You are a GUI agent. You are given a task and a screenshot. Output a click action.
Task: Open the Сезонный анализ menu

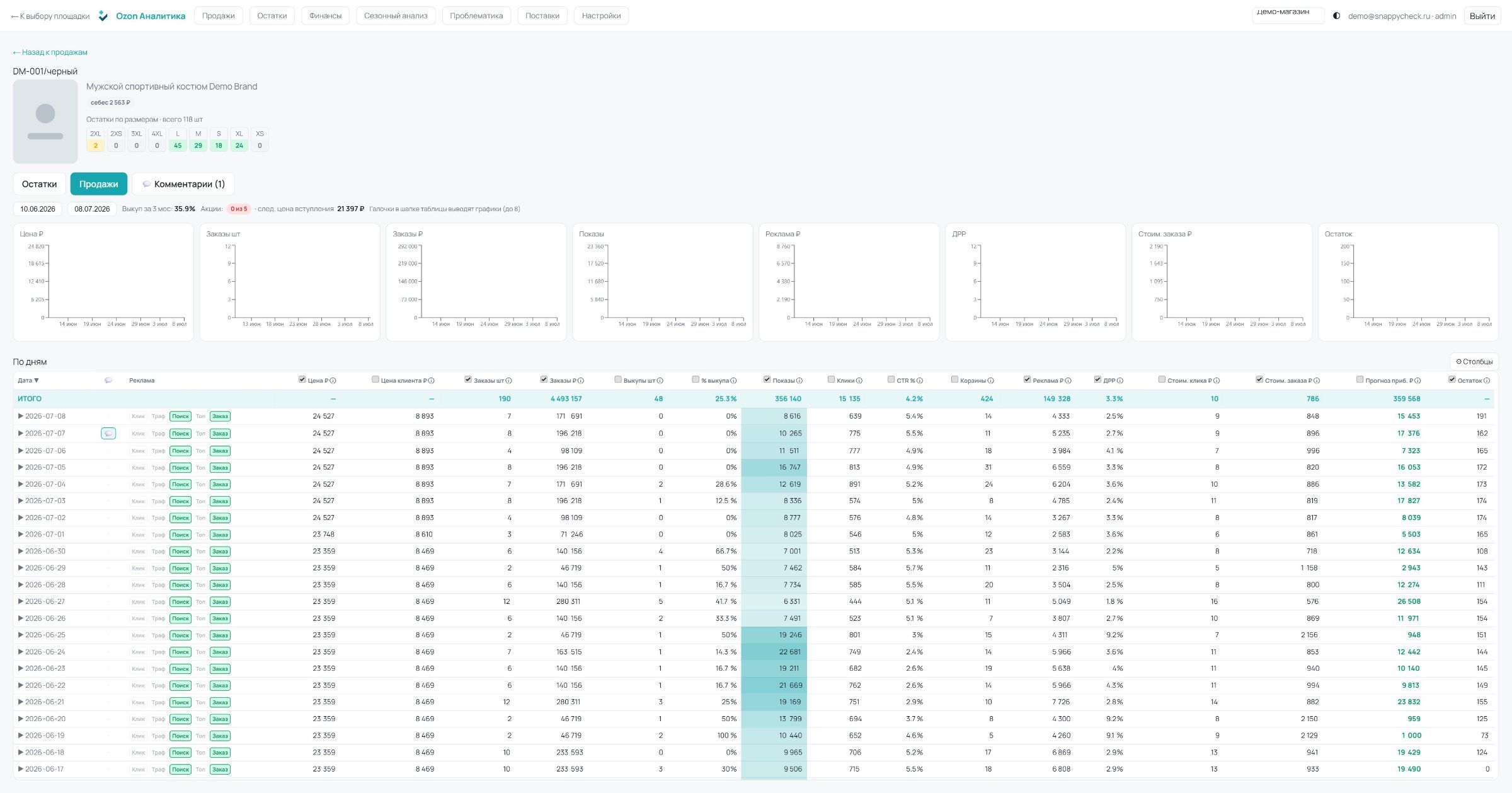point(396,16)
